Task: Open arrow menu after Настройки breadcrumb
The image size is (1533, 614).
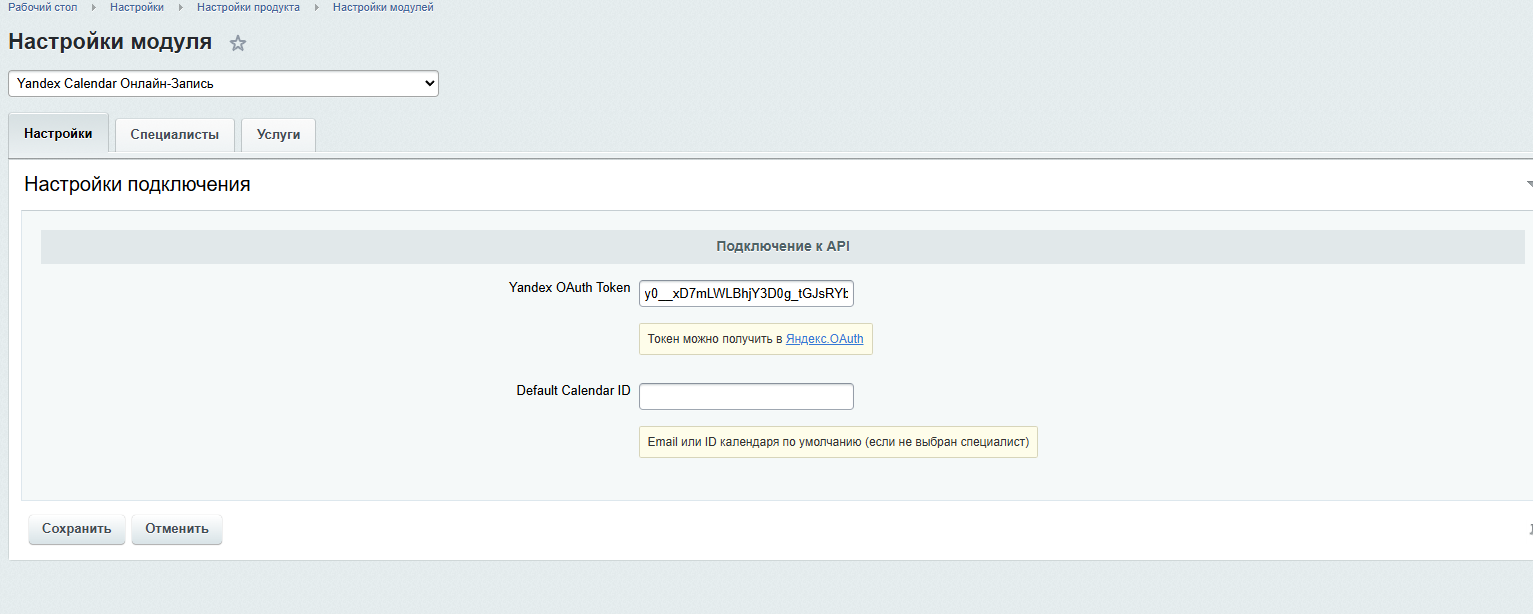Action: [x=181, y=7]
